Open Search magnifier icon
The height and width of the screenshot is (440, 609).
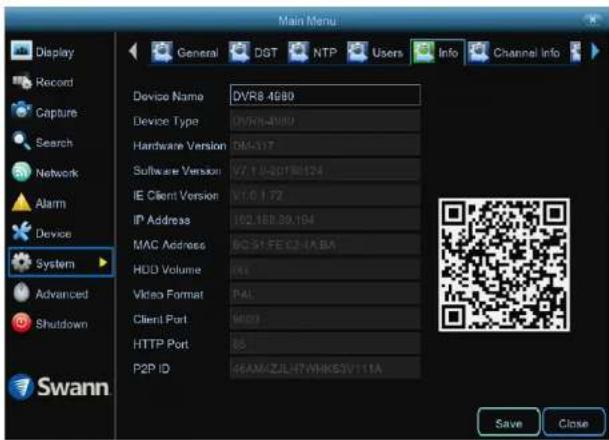tap(21, 141)
